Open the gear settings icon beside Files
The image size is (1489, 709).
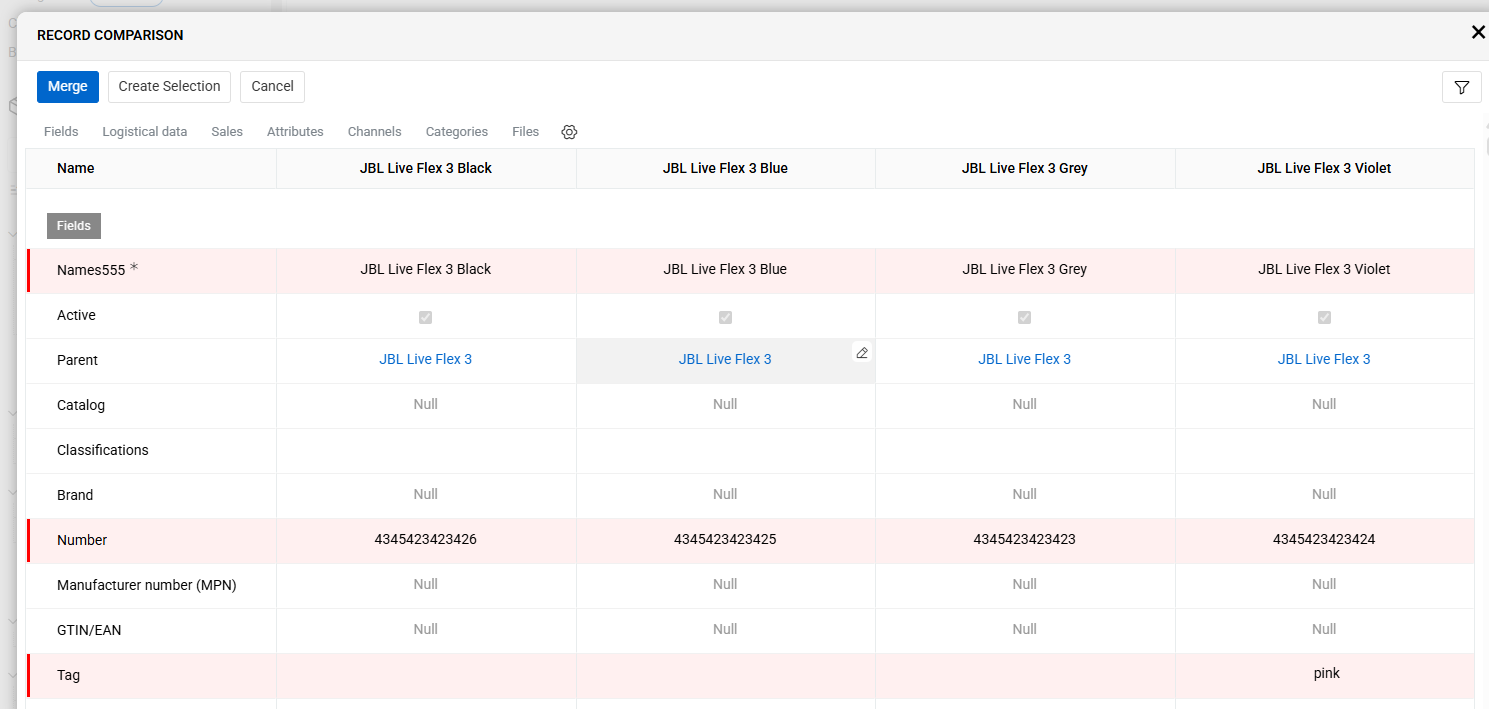(569, 132)
